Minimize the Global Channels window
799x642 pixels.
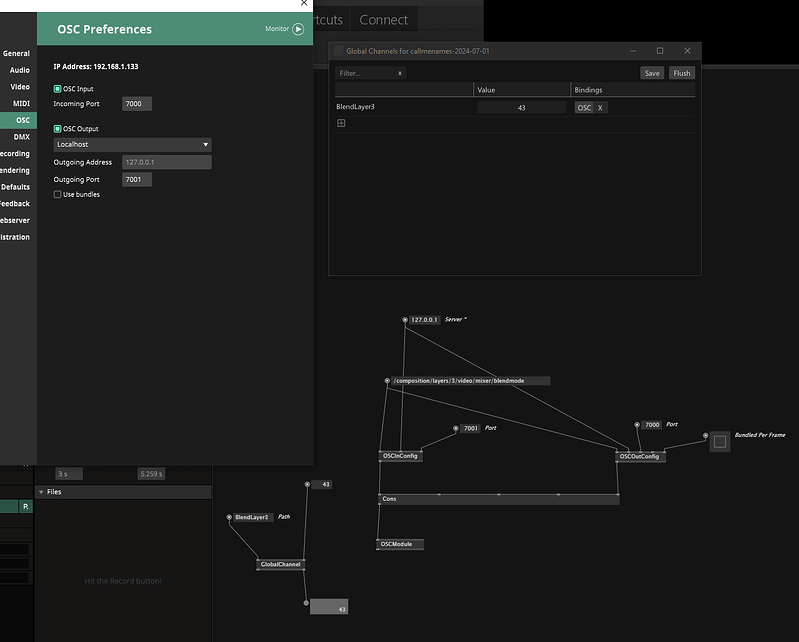(633, 50)
